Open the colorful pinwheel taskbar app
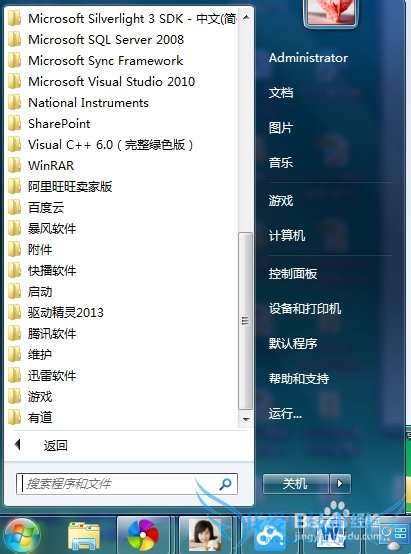Screen dimensions: 411x554 pos(143,536)
